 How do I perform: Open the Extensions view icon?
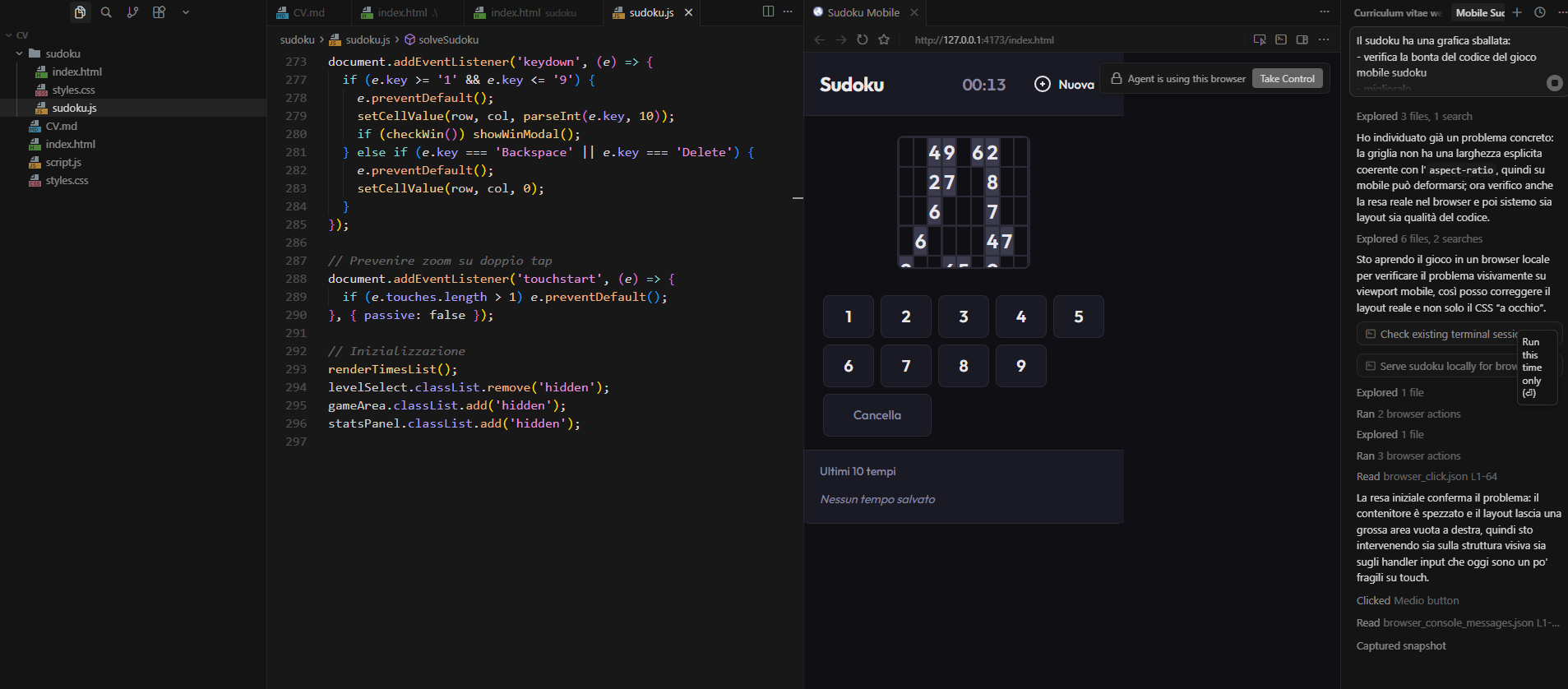click(x=160, y=12)
